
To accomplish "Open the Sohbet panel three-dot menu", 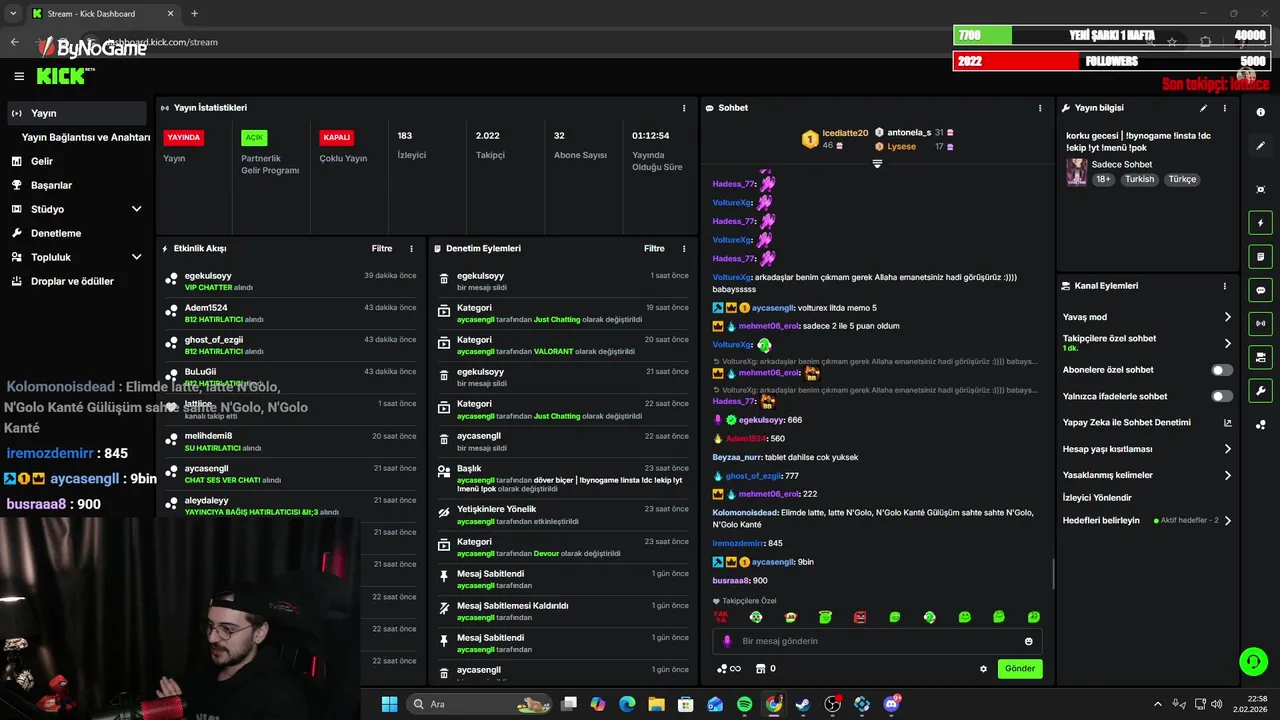I will pos(1040,108).
